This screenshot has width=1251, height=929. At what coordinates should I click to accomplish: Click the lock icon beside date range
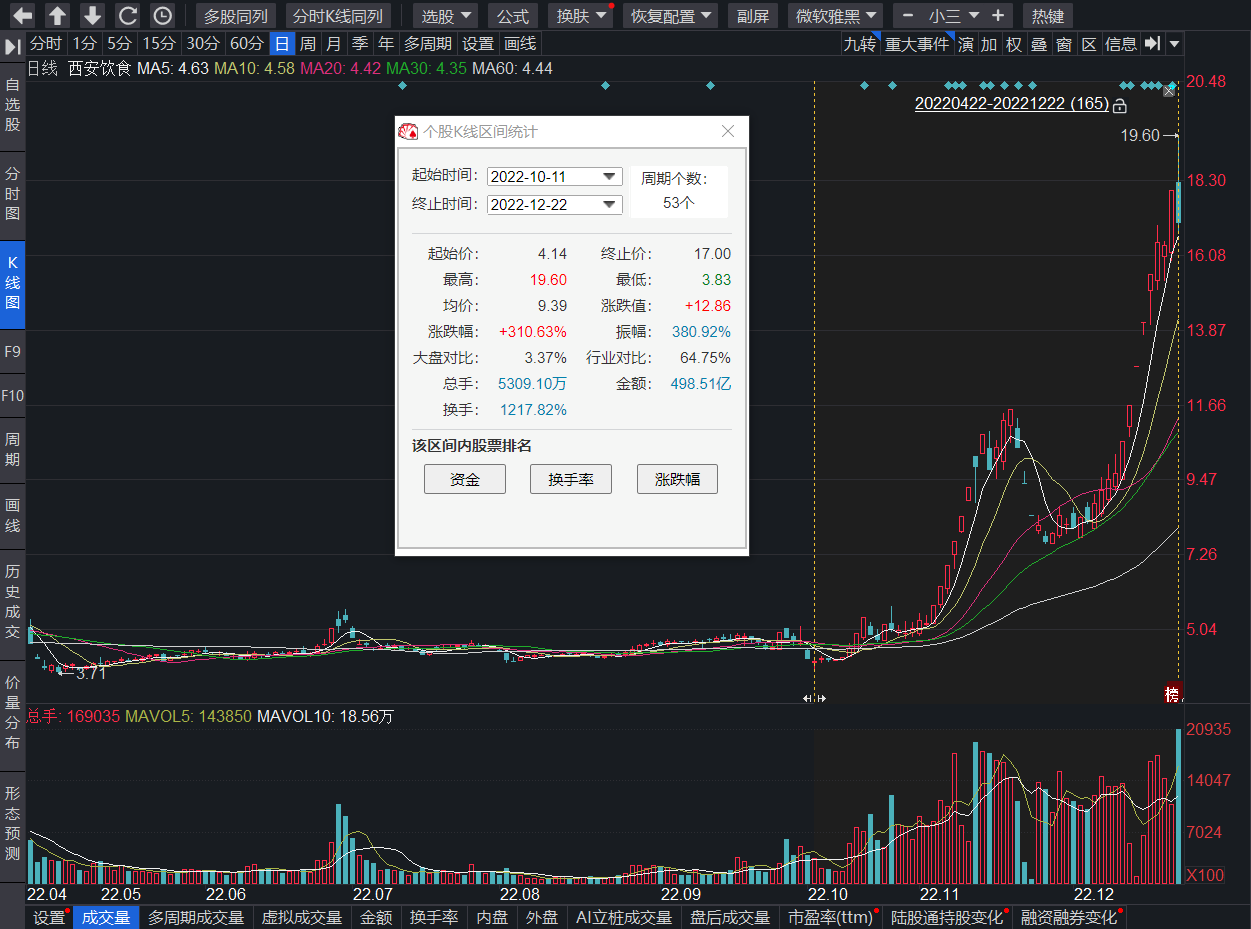[x=1120, y=104]
